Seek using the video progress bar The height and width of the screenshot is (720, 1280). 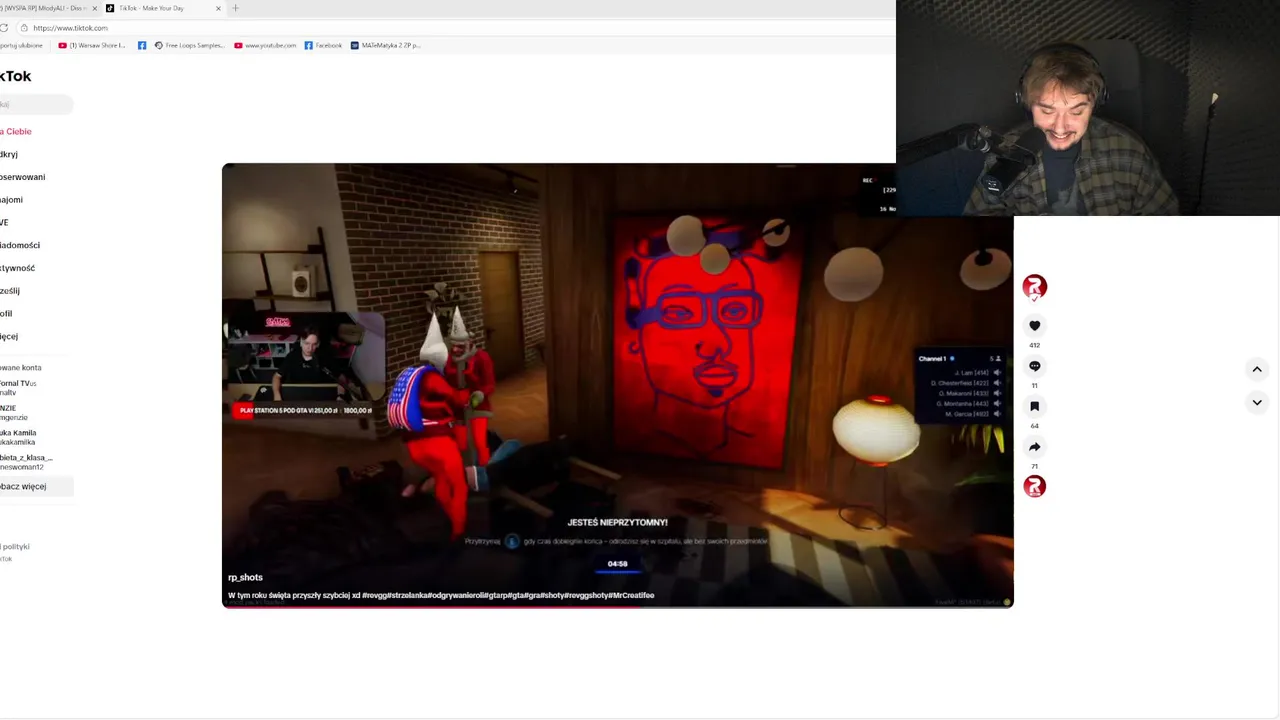point(618,606)
